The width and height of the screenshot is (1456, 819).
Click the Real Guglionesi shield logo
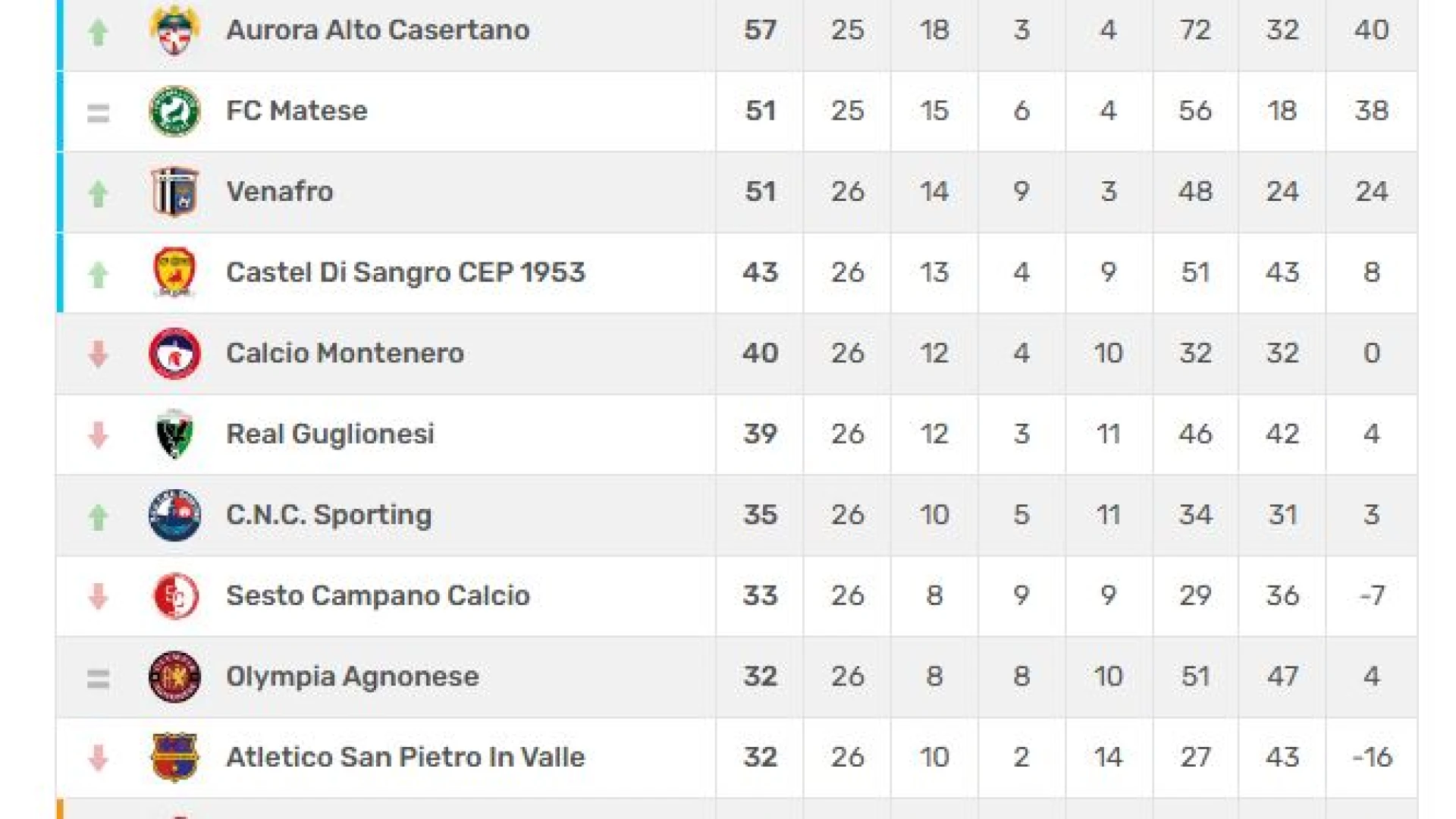pos(174,435)
